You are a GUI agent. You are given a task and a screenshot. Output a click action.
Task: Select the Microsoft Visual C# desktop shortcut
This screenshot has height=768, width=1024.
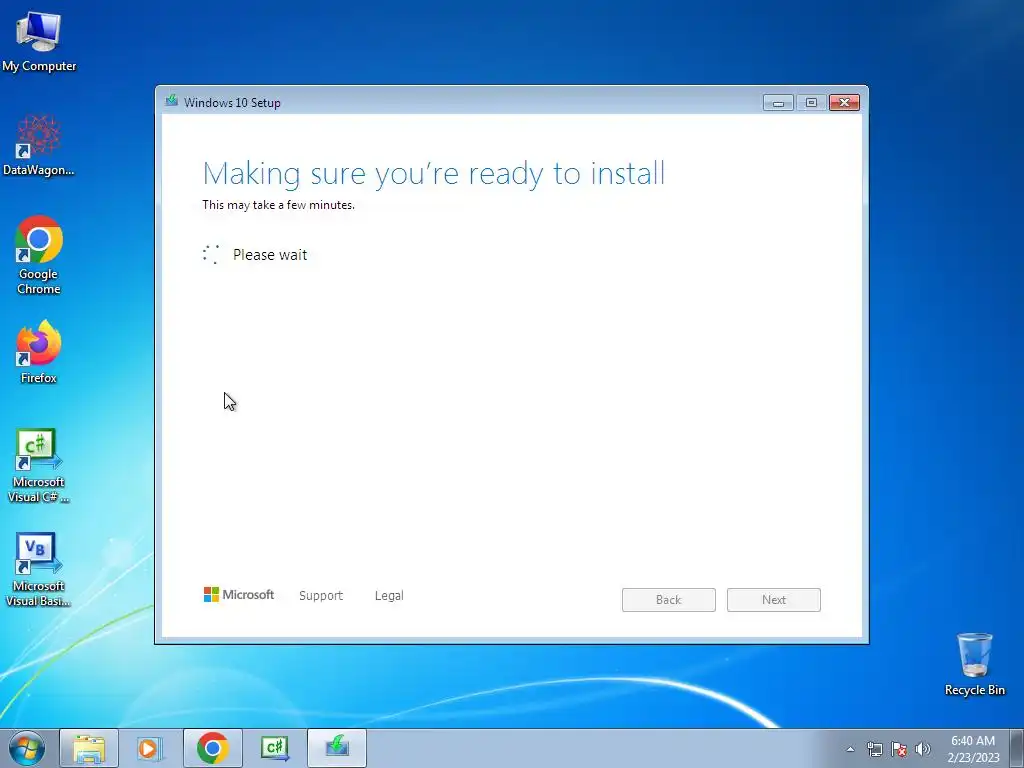point(39,466)
